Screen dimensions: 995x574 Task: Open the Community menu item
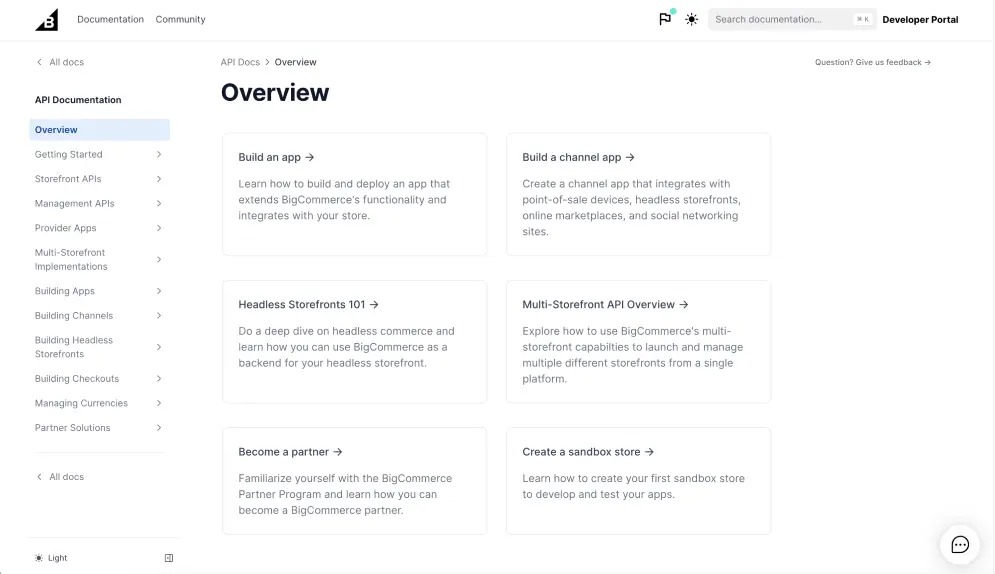[x=180, y=19]
